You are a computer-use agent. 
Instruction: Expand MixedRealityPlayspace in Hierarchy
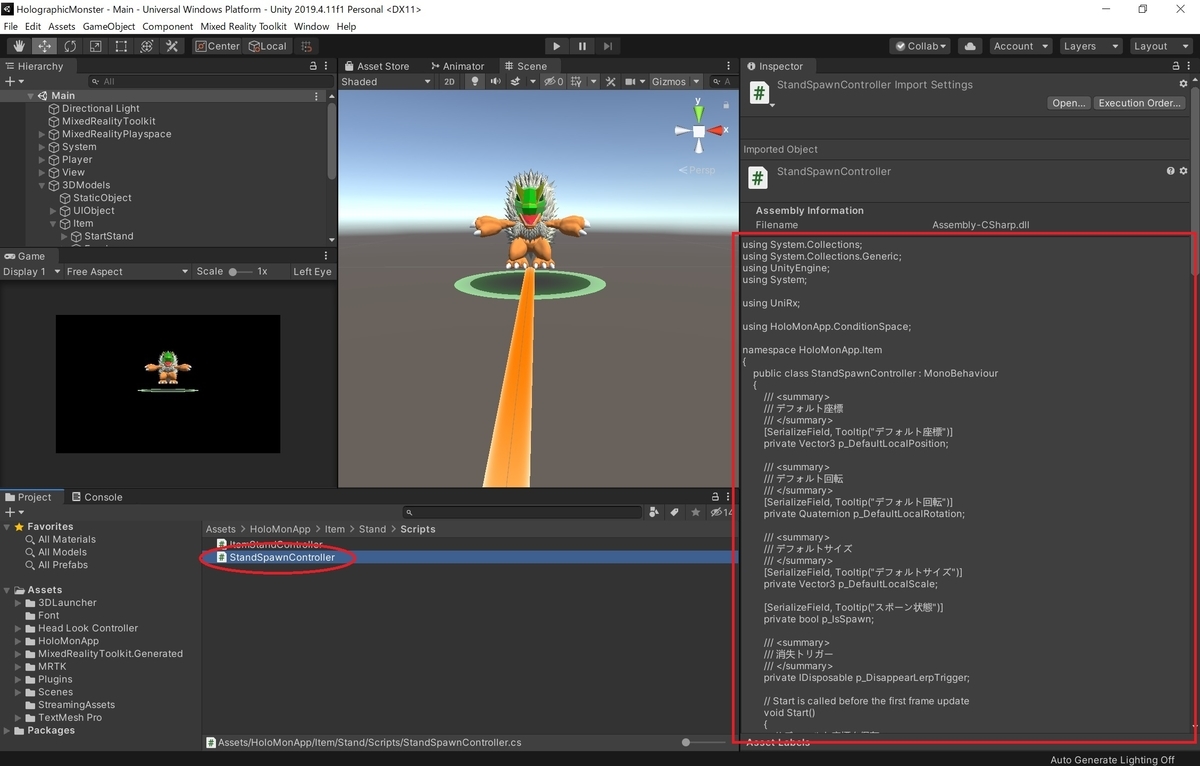coord(42,134)
